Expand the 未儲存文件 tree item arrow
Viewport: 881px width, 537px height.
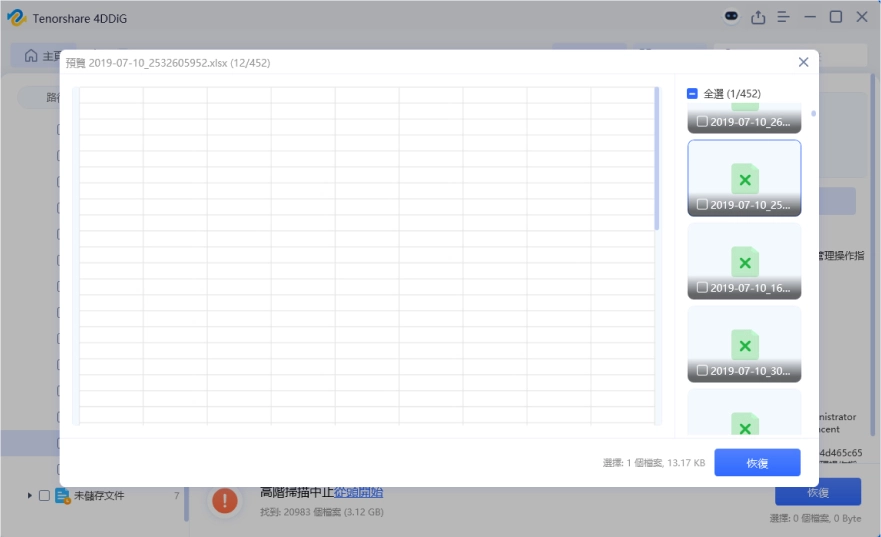pyautogui.click(x=29, y=495)
